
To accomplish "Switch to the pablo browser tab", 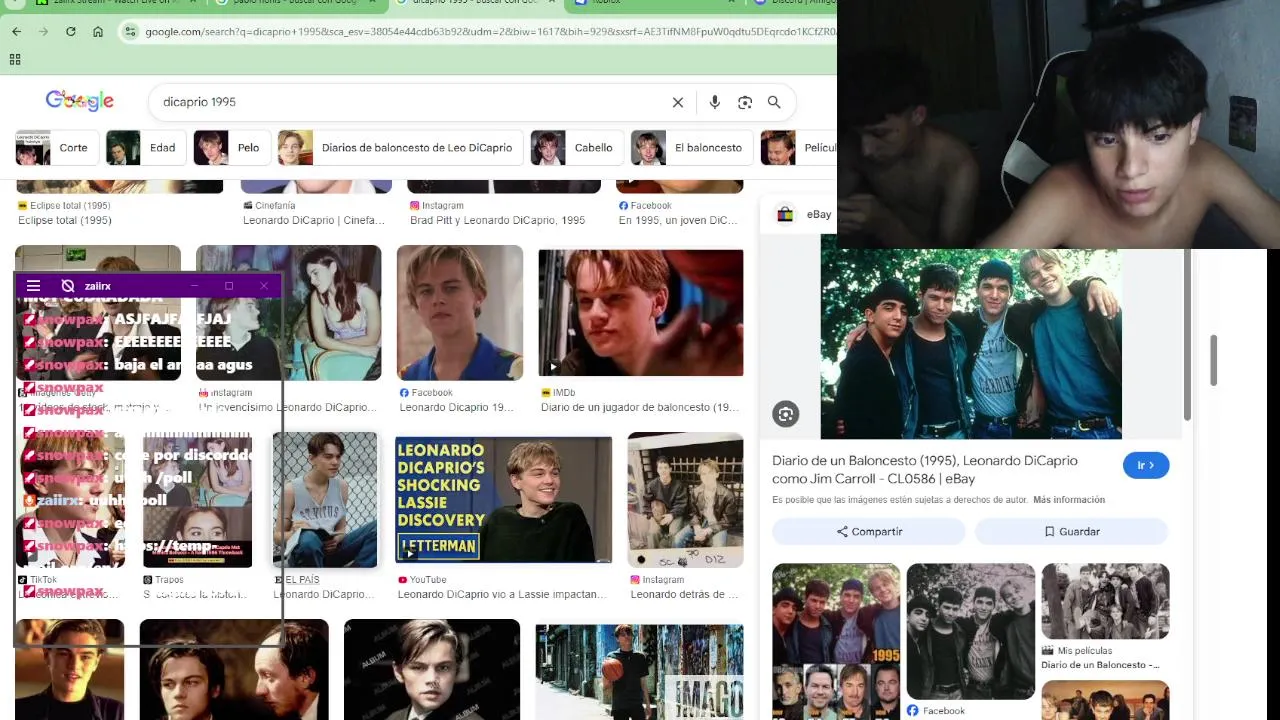I will [x=296, y=3].
